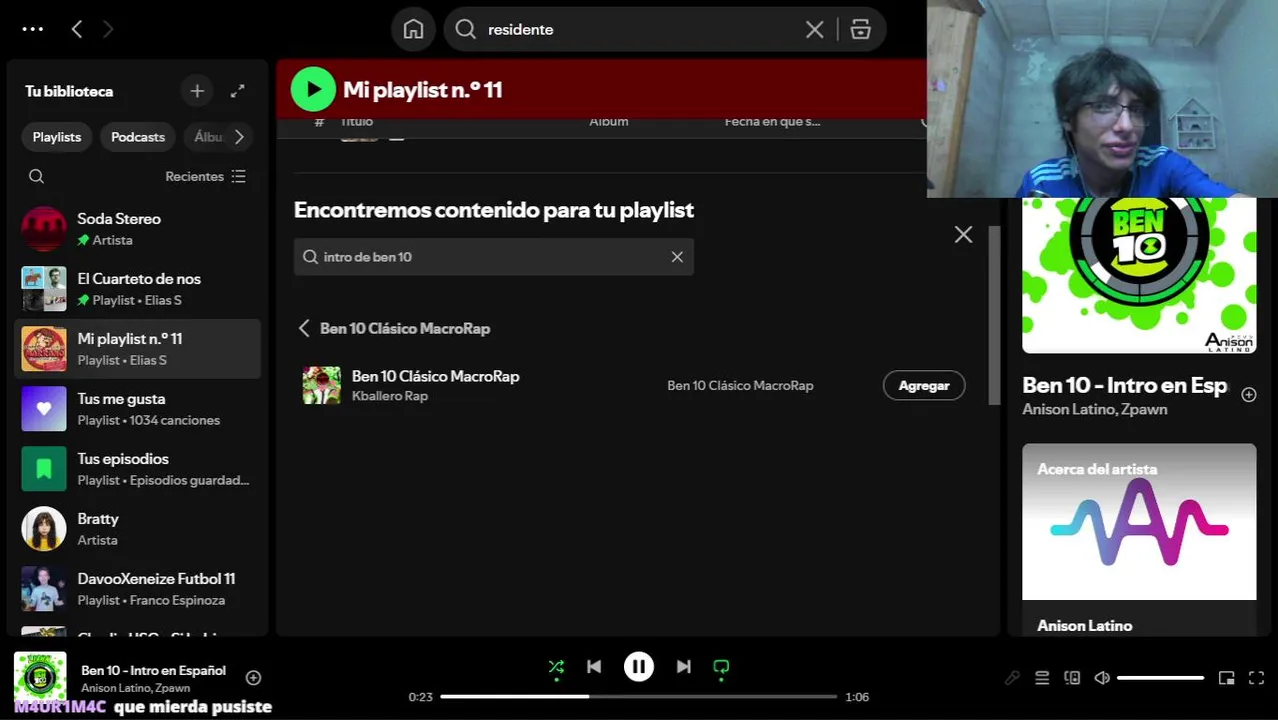
Task: Skip to the next track
Action: click(683, 667)
